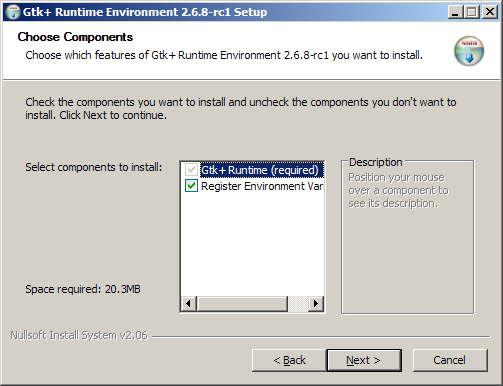This screenshot has height=386, width=503.
Task: Select the Register Environment Var list item
Action: [x=262, y=186]
